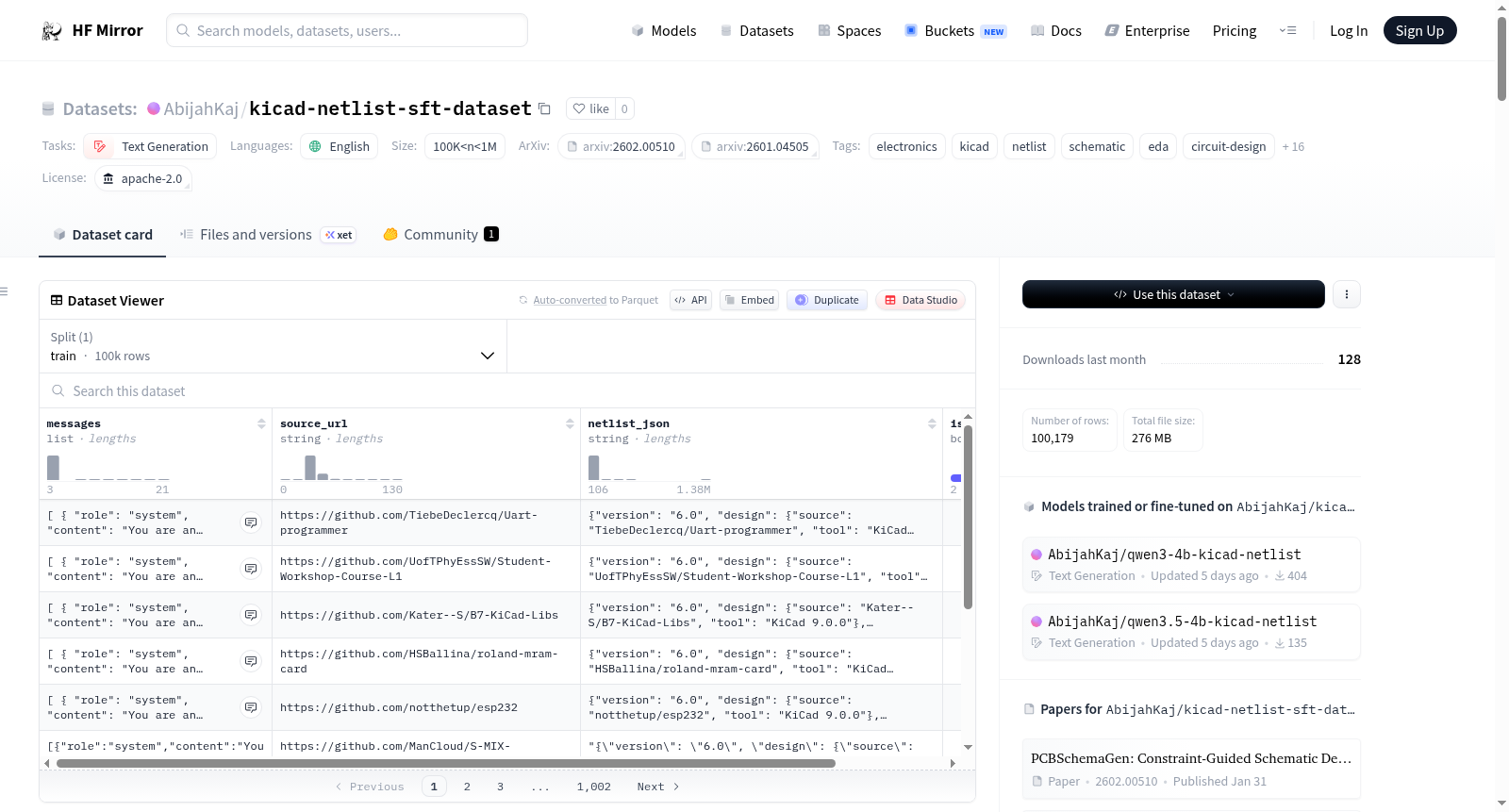This screenshot has width=1509, height=812.
Task: Click the kicad tag
Action: 974,146
